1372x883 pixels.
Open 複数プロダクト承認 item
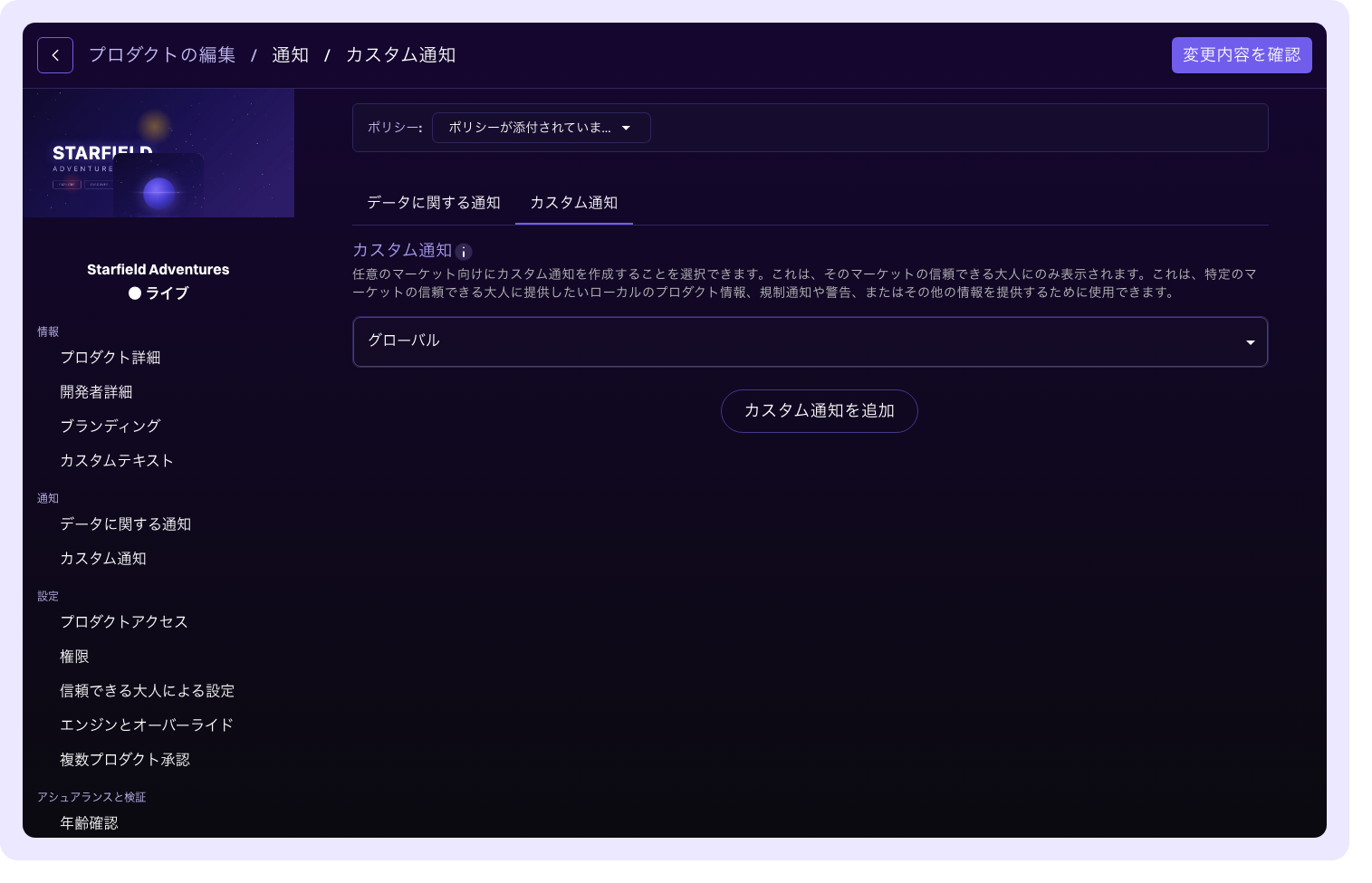pos(125,760)
